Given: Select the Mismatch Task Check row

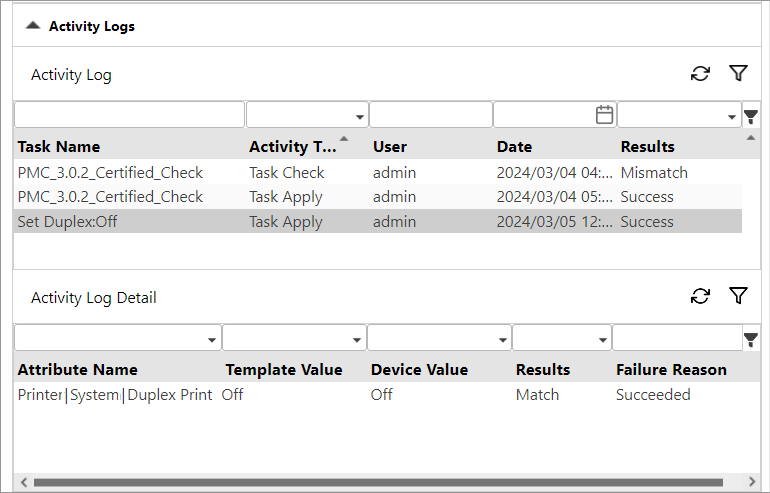Looking at the screenshot, I should coord(378,172).
